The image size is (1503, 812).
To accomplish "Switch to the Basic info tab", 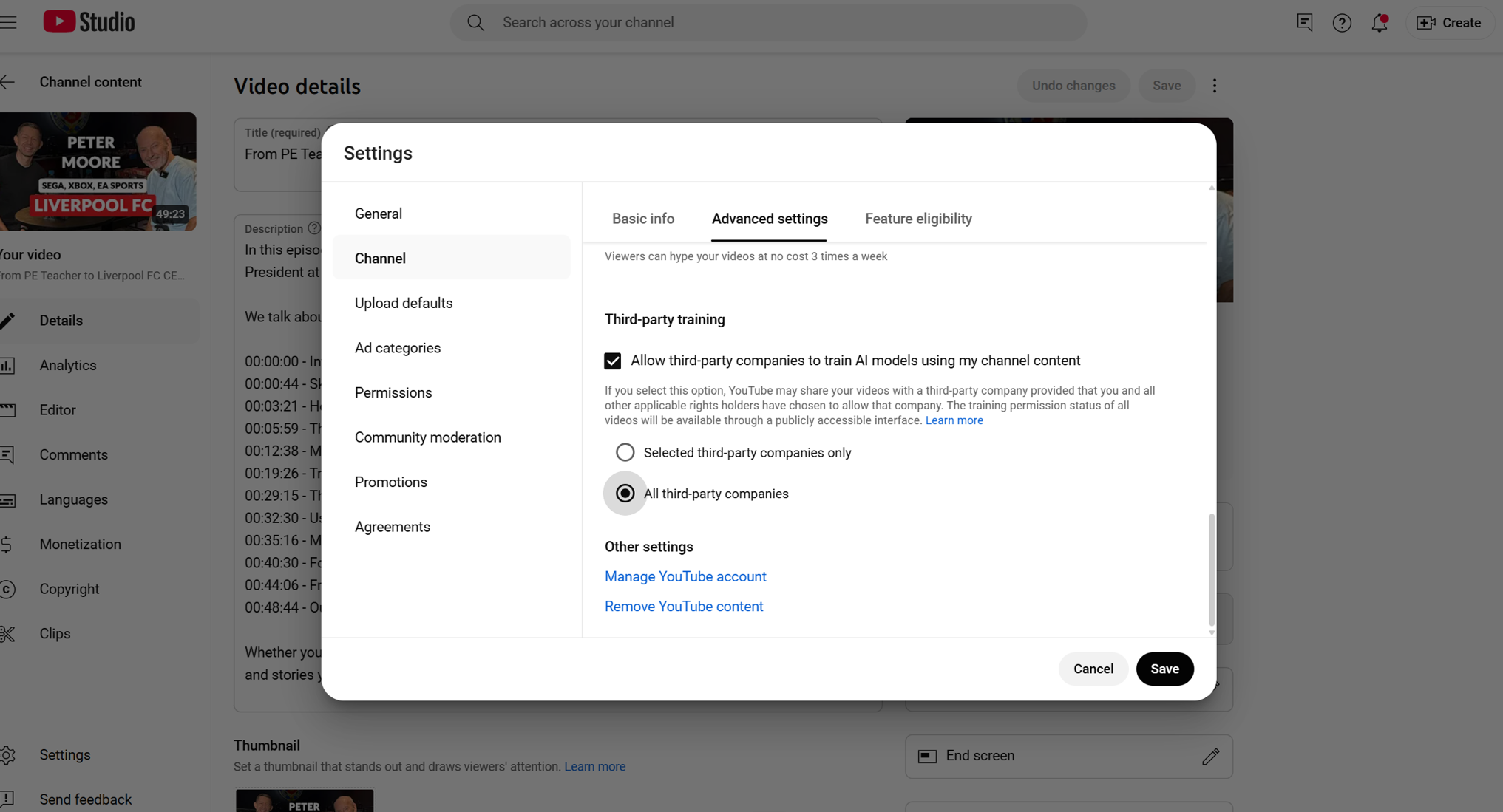I will [x=642, y=219].
